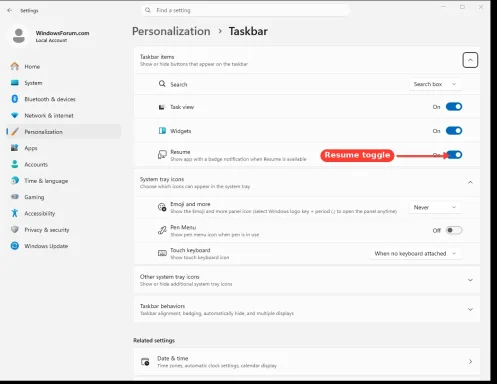Image resolution: width=497 pixels, height=384 pixels.
Task: Click the back arrow in Settings header
Action: (9, 10)
